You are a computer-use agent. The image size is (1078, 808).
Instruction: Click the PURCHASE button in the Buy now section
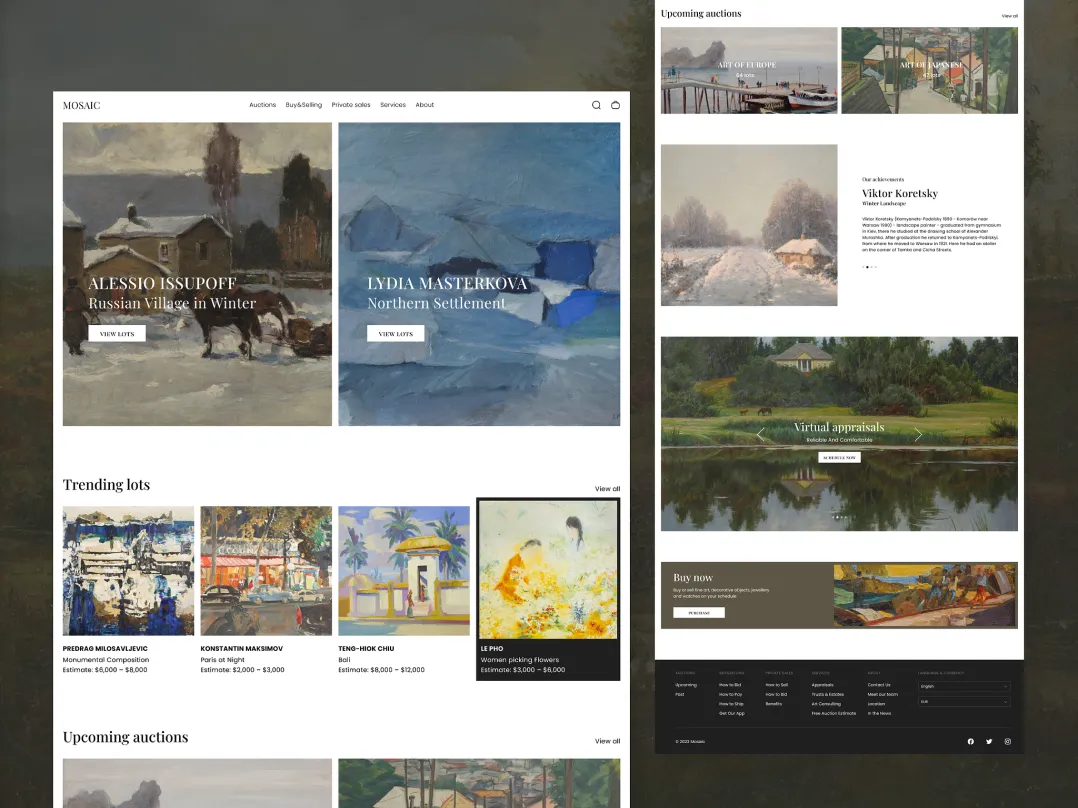[697, 611]
